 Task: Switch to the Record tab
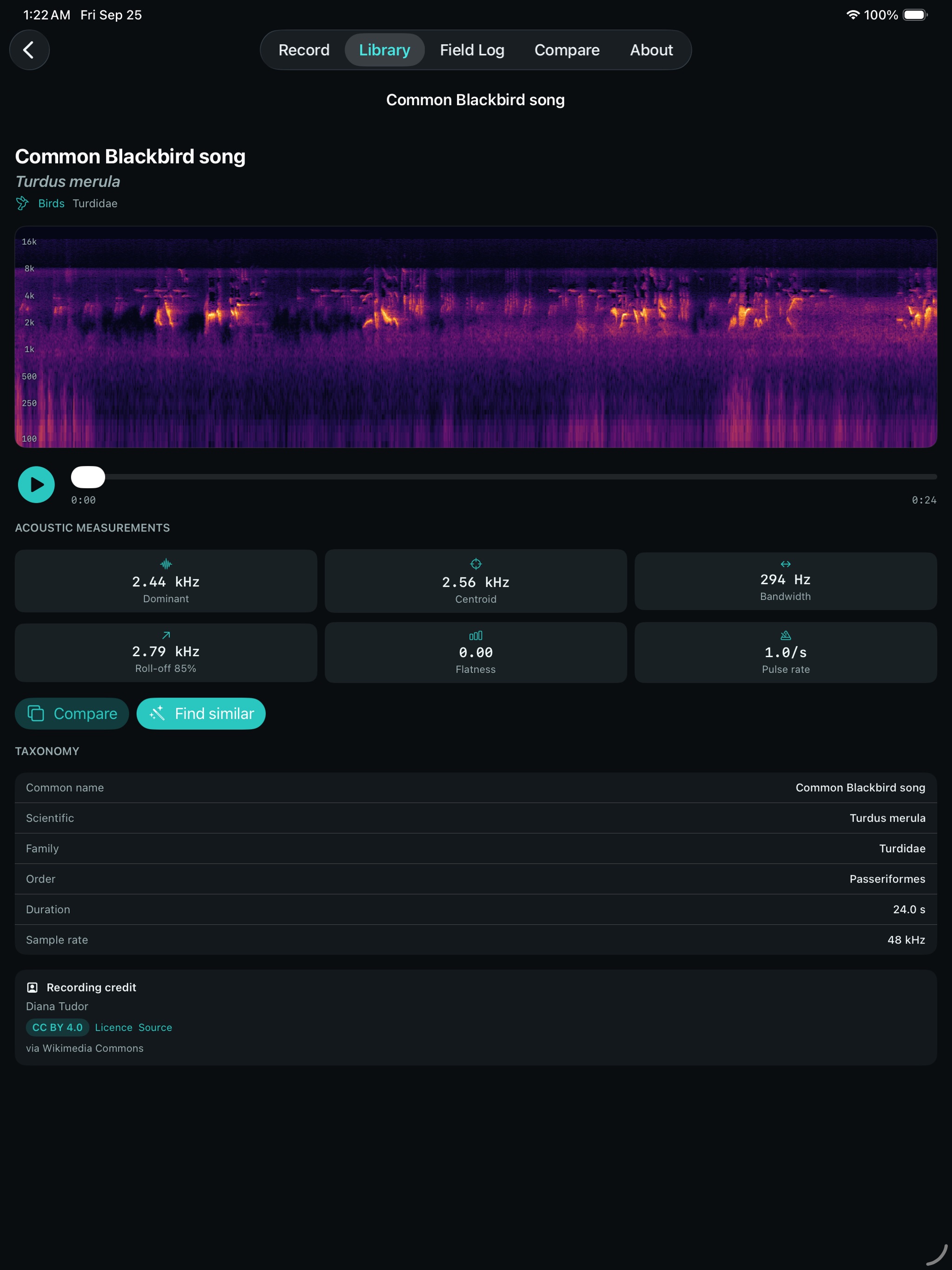[304, 50]
